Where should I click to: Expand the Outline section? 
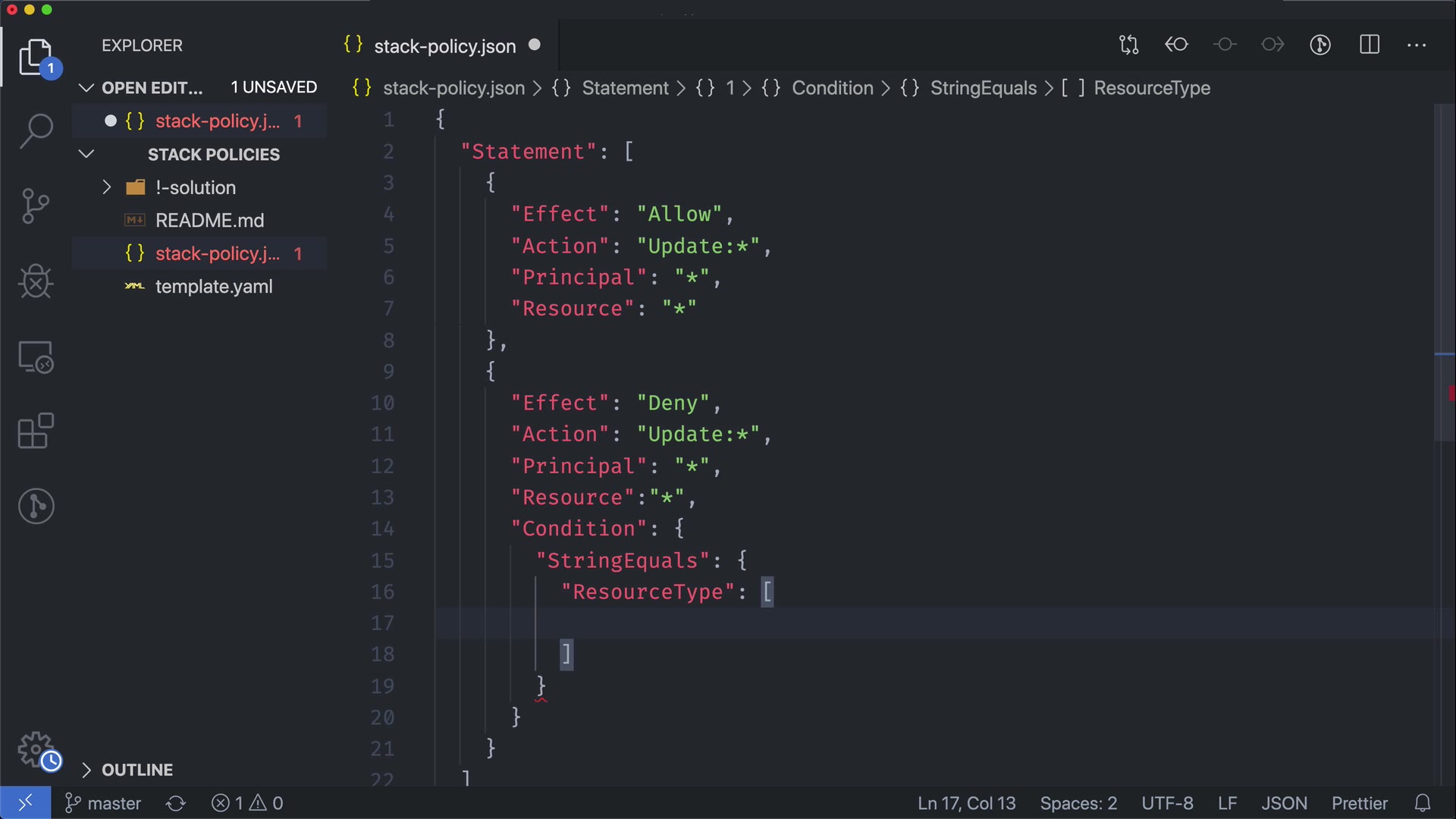(x=86, y=770)
